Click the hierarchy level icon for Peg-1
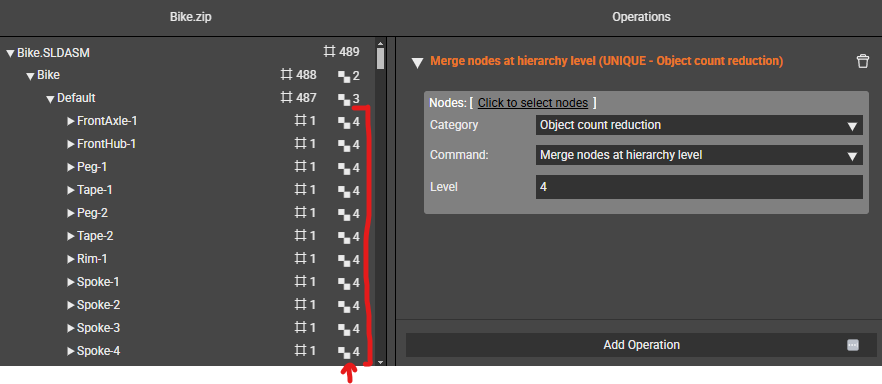Image resolution: width=882 pixels, height=384 pixels. [x=343, y=168]
